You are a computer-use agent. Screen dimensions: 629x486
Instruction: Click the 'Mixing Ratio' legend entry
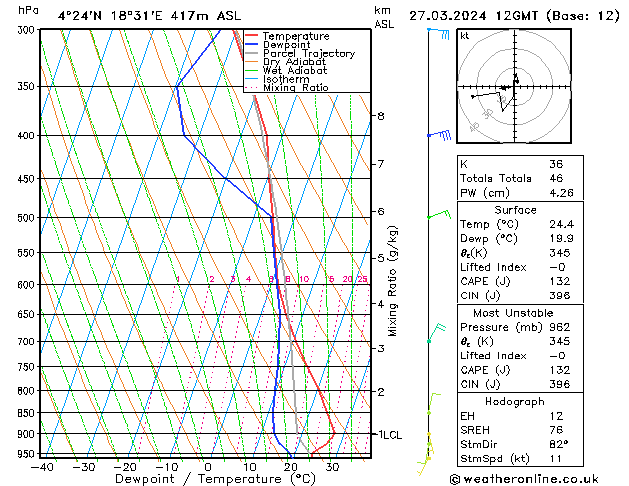pos(296,87)
